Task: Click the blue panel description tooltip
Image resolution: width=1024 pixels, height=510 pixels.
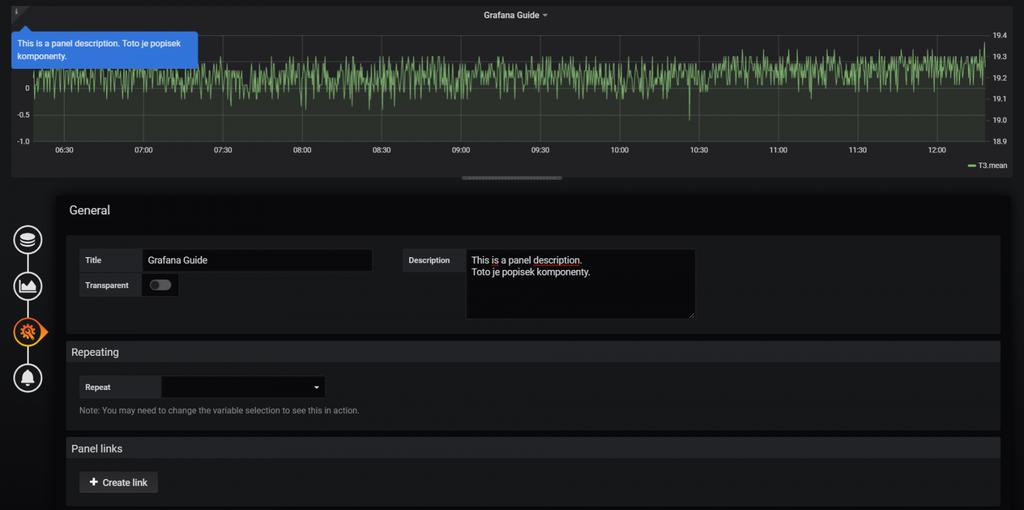Action: (x=104, y=50)
